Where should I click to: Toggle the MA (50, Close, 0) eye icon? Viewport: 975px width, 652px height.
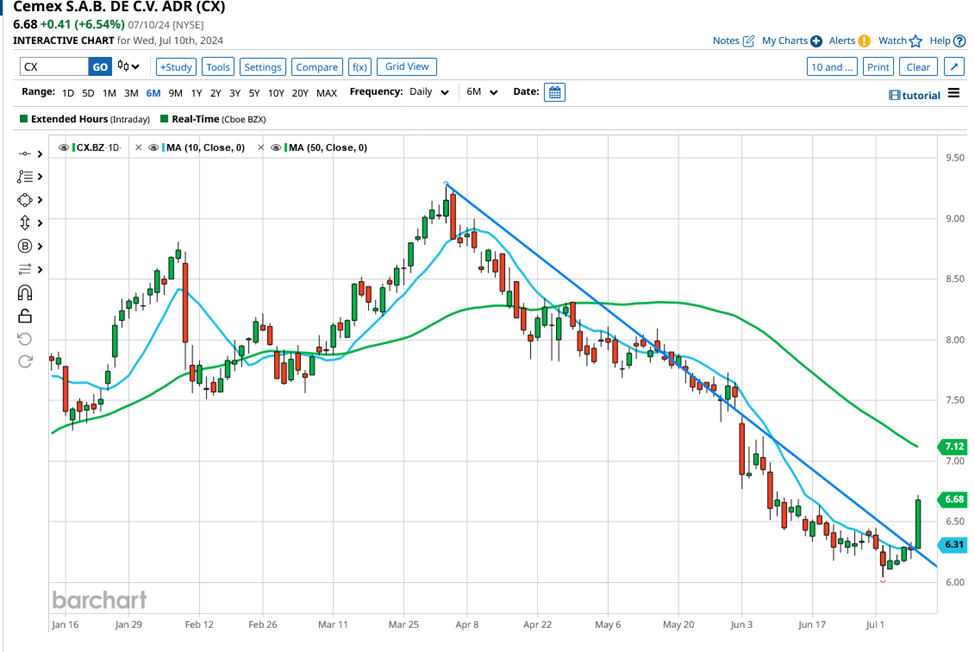277,147
